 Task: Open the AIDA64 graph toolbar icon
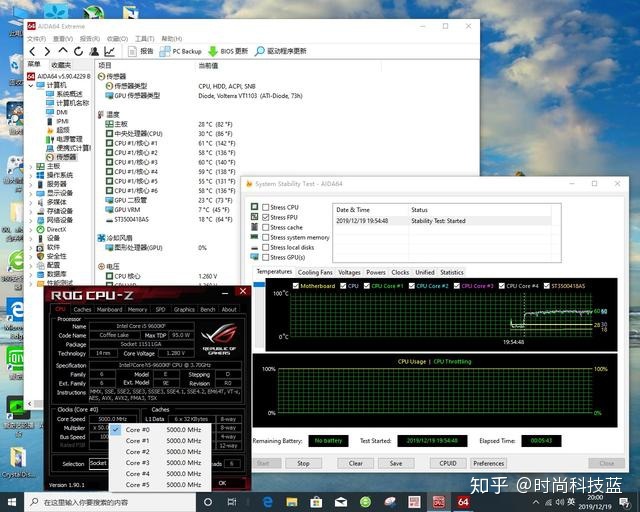coord(109,51)
